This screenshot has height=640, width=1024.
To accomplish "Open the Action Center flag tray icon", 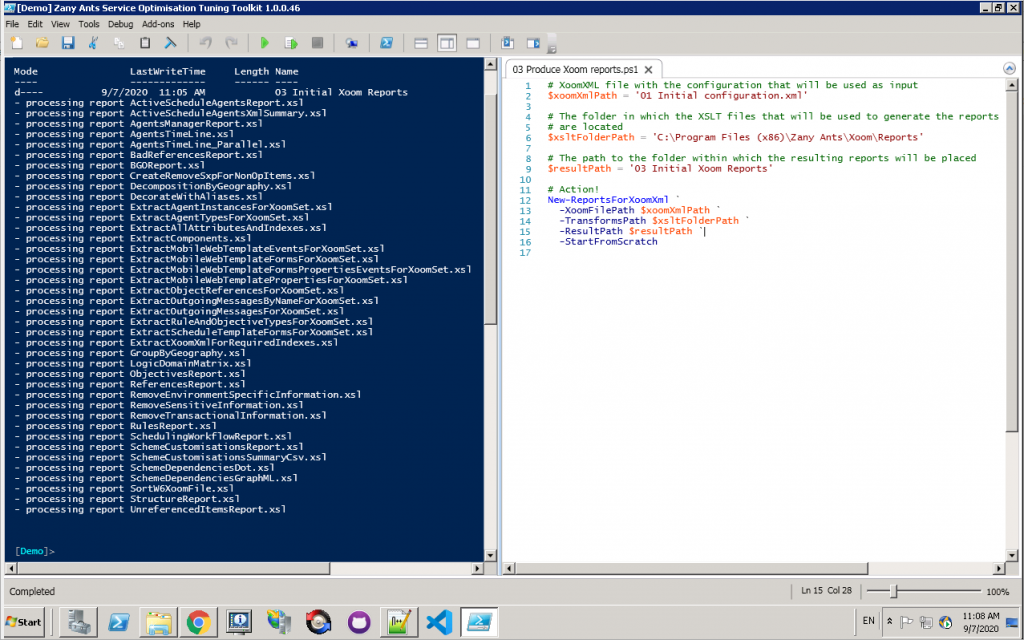I will click(x=906, y=622).
